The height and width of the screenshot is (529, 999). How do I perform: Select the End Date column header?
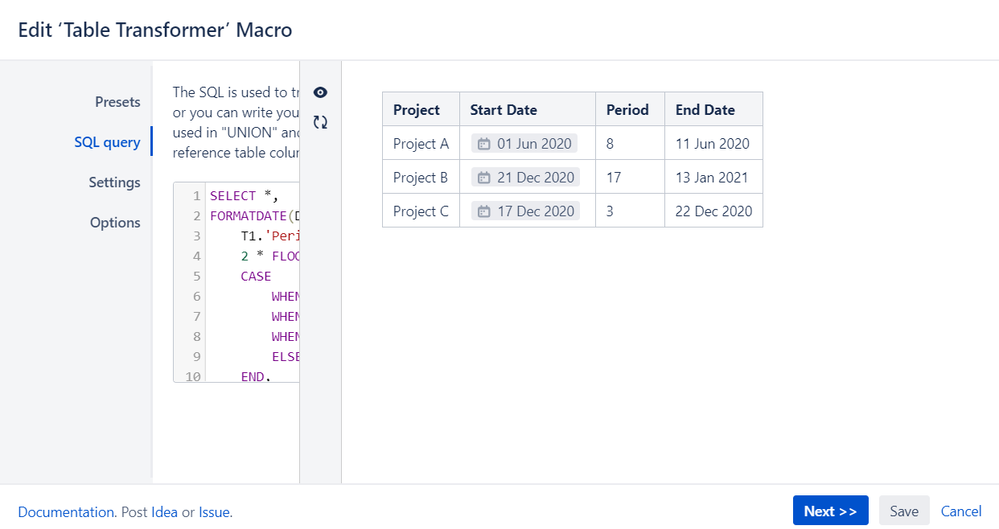tap(705, 110)
